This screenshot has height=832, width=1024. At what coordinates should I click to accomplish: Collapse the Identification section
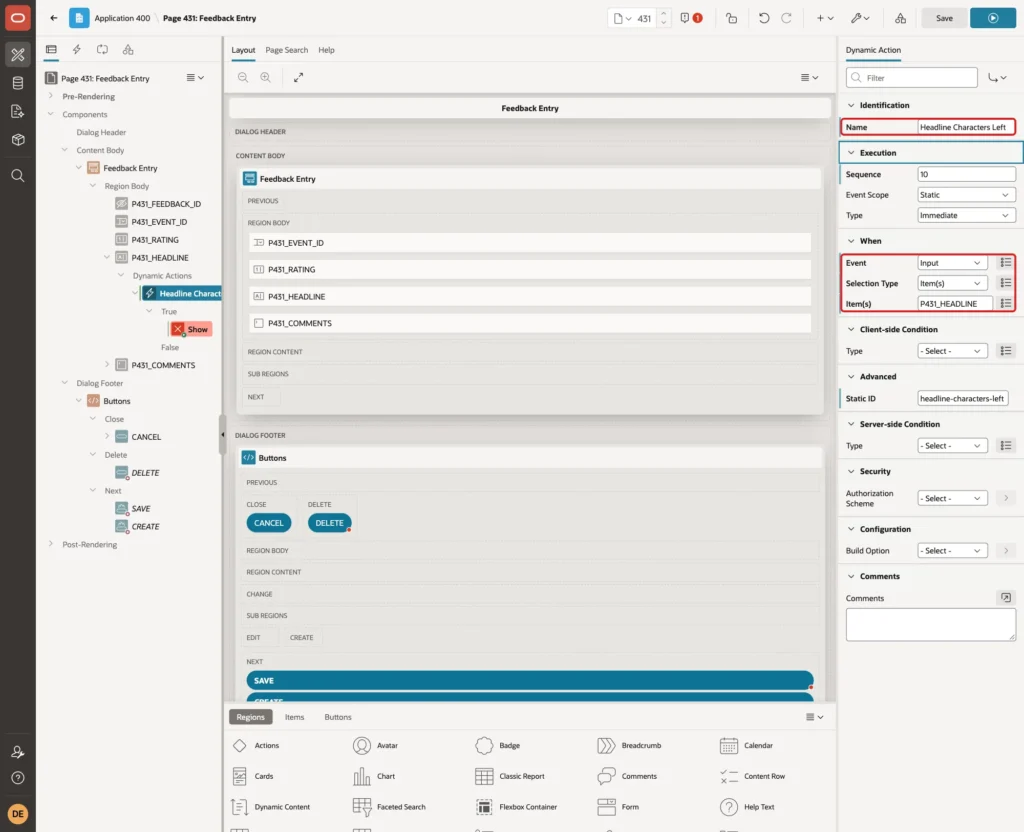click(851, 105)
